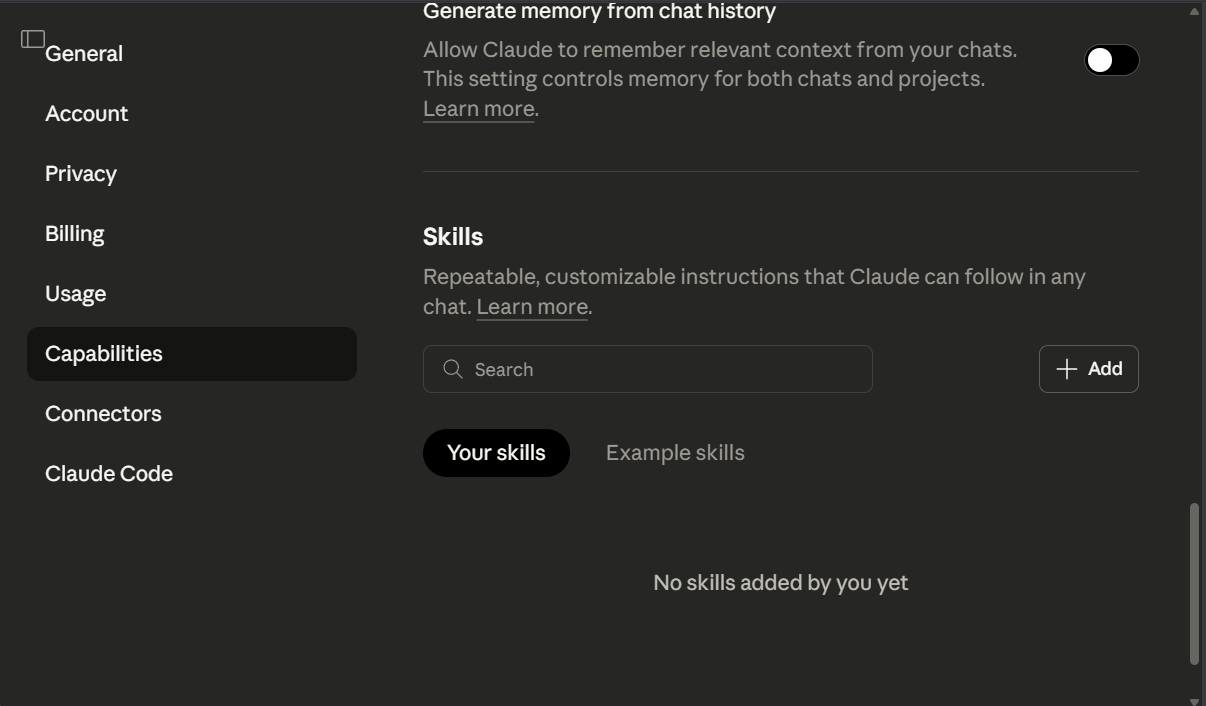View the Usage settings page
Viewport: 1206px width, 706px height.
click(75, 293)
